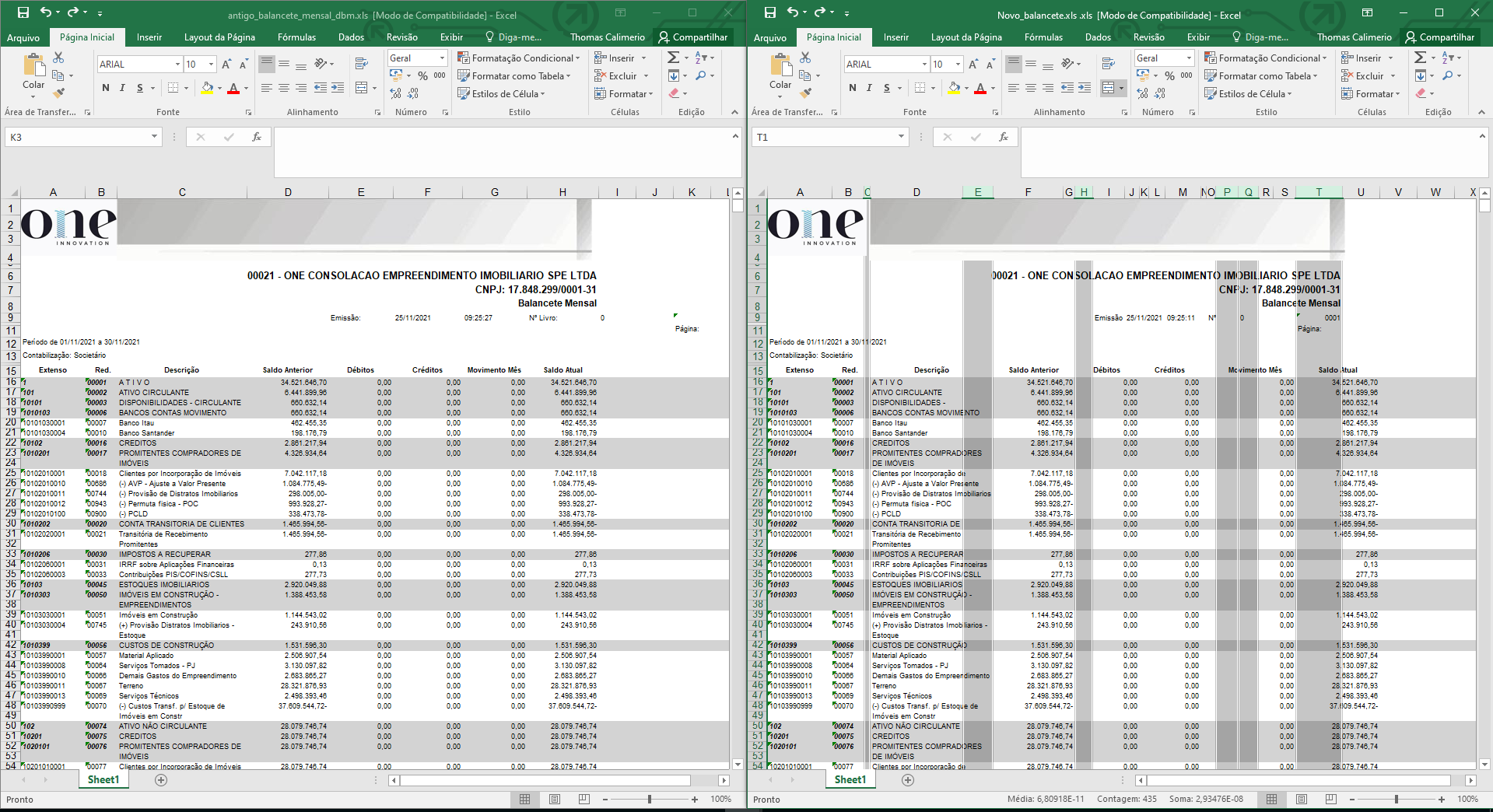Click Colar paste icon in left window
This screenshot has width=1493, height=812.
click(x=33, y=67)
